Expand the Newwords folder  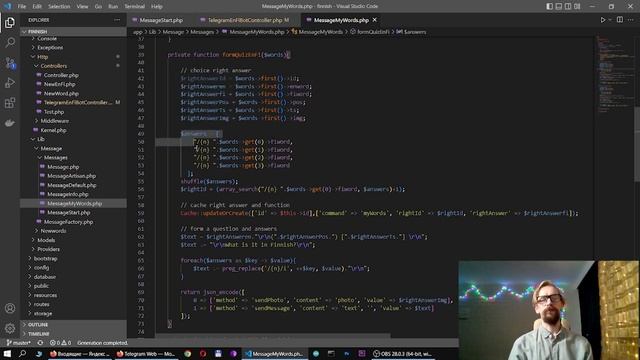[73, 231]
